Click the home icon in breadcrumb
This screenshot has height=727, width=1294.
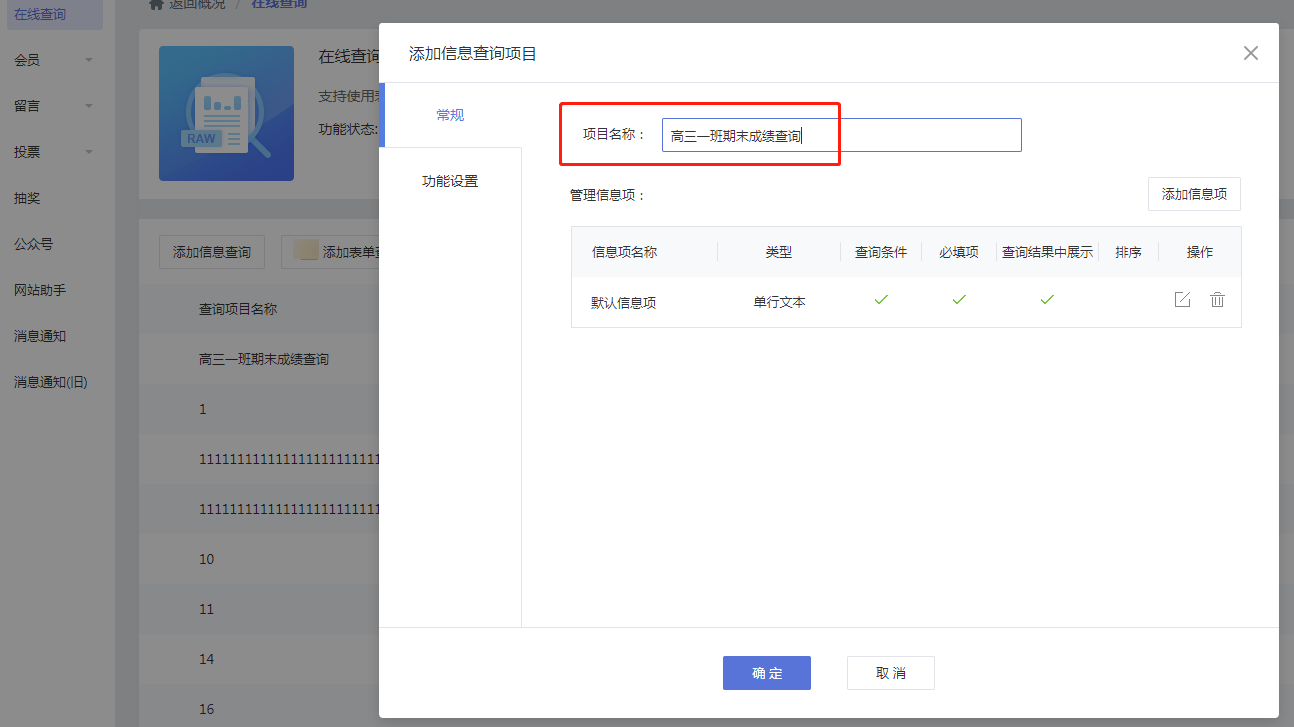click(x=156, y=4)
